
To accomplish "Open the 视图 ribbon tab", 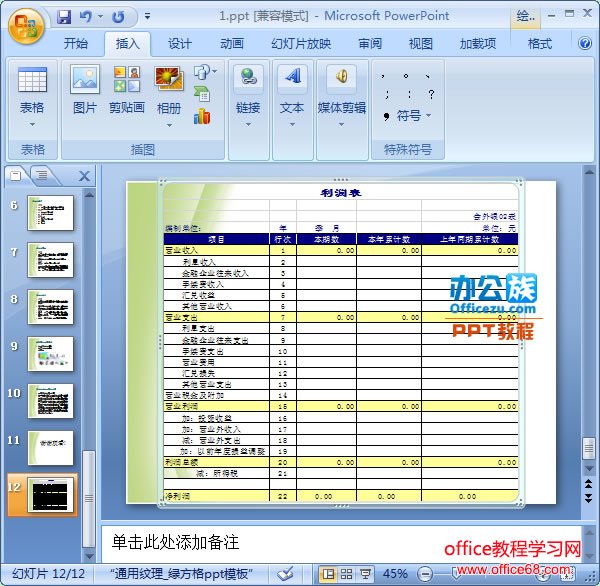I will 421,43.
